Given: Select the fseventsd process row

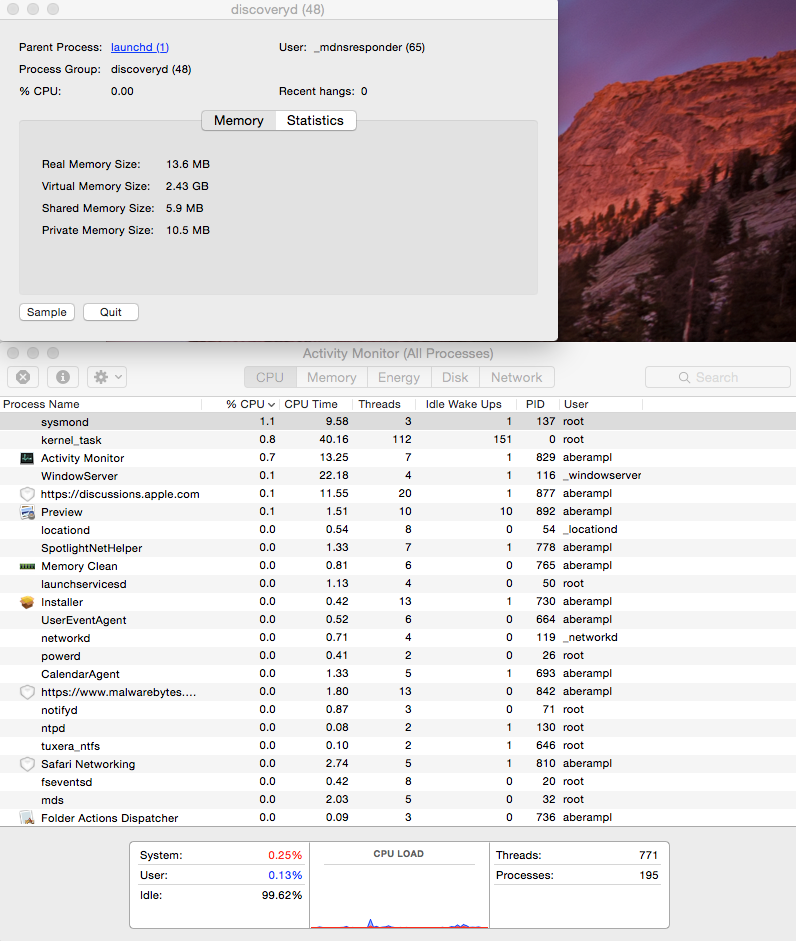Looking at the screenshot, I should [398, 782].
